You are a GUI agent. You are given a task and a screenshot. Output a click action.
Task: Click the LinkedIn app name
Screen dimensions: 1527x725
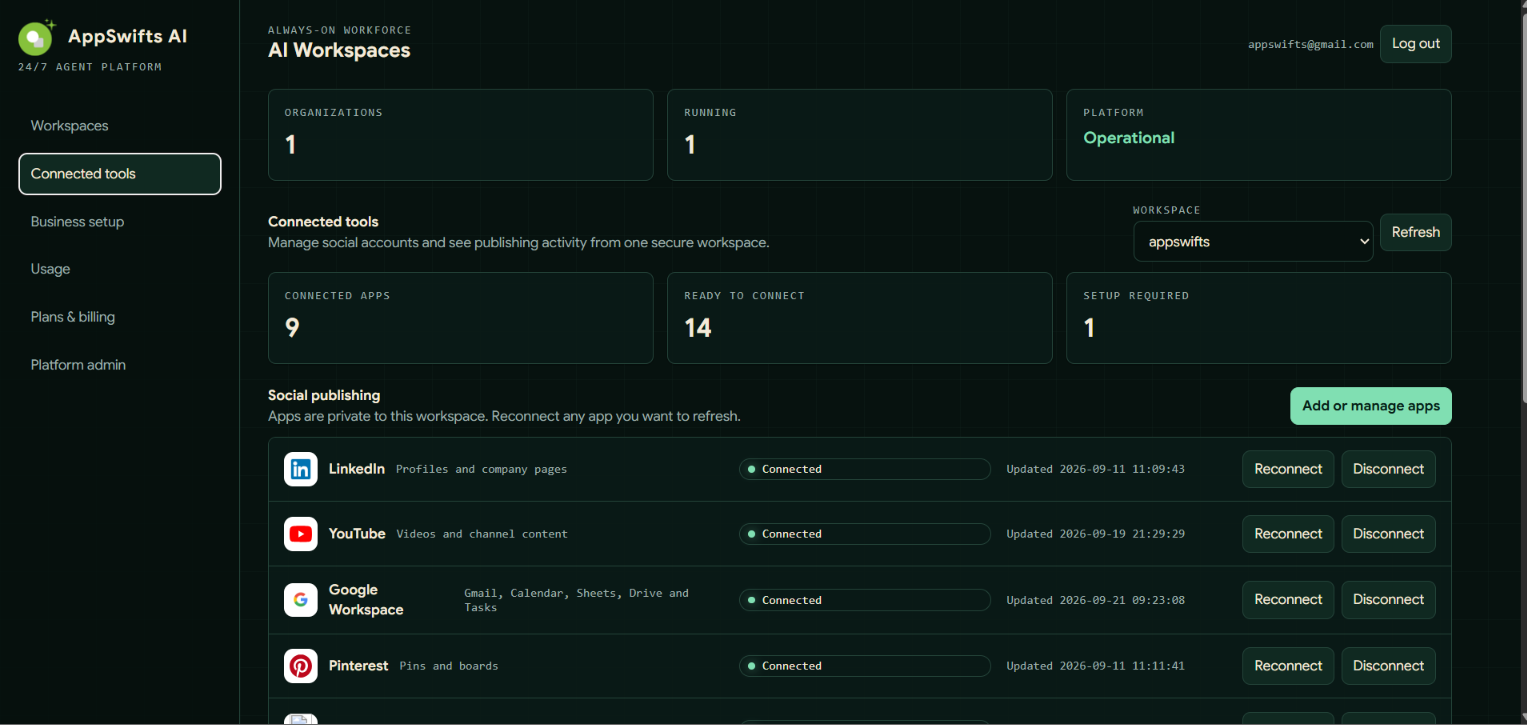(357, 469)
